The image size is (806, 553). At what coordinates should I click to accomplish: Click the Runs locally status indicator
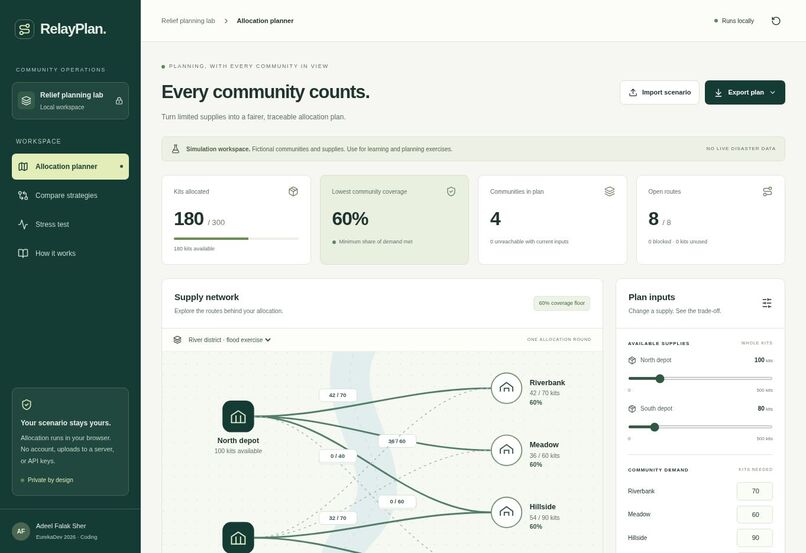tap(734, 21)
